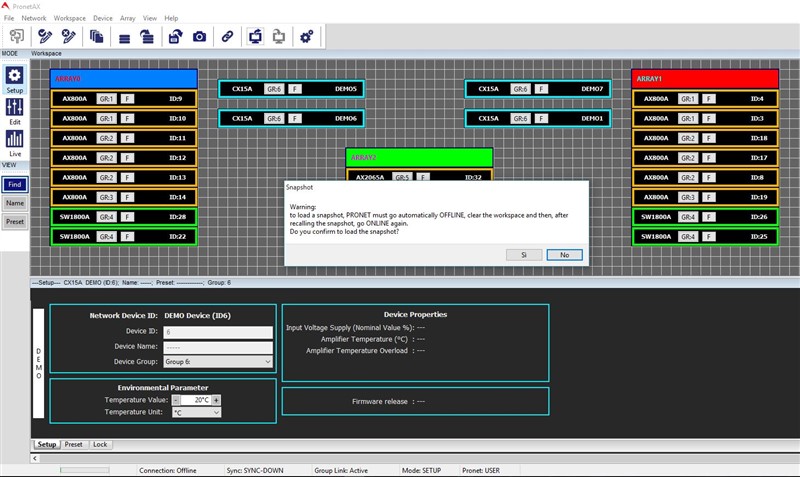
Task: Switch to Edit mode in sidebar
Action: pyautogui.click(x=14, y=112)
